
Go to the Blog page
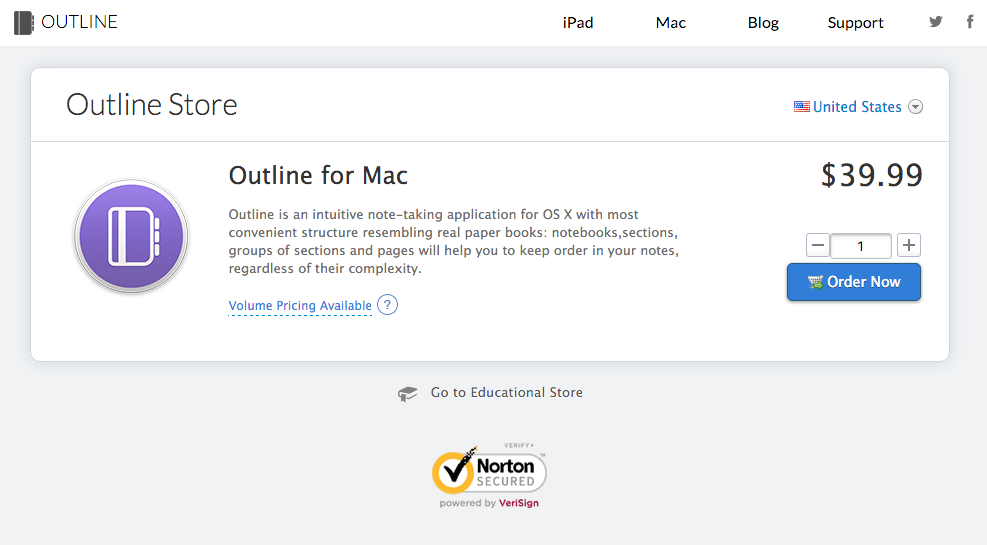763,23
